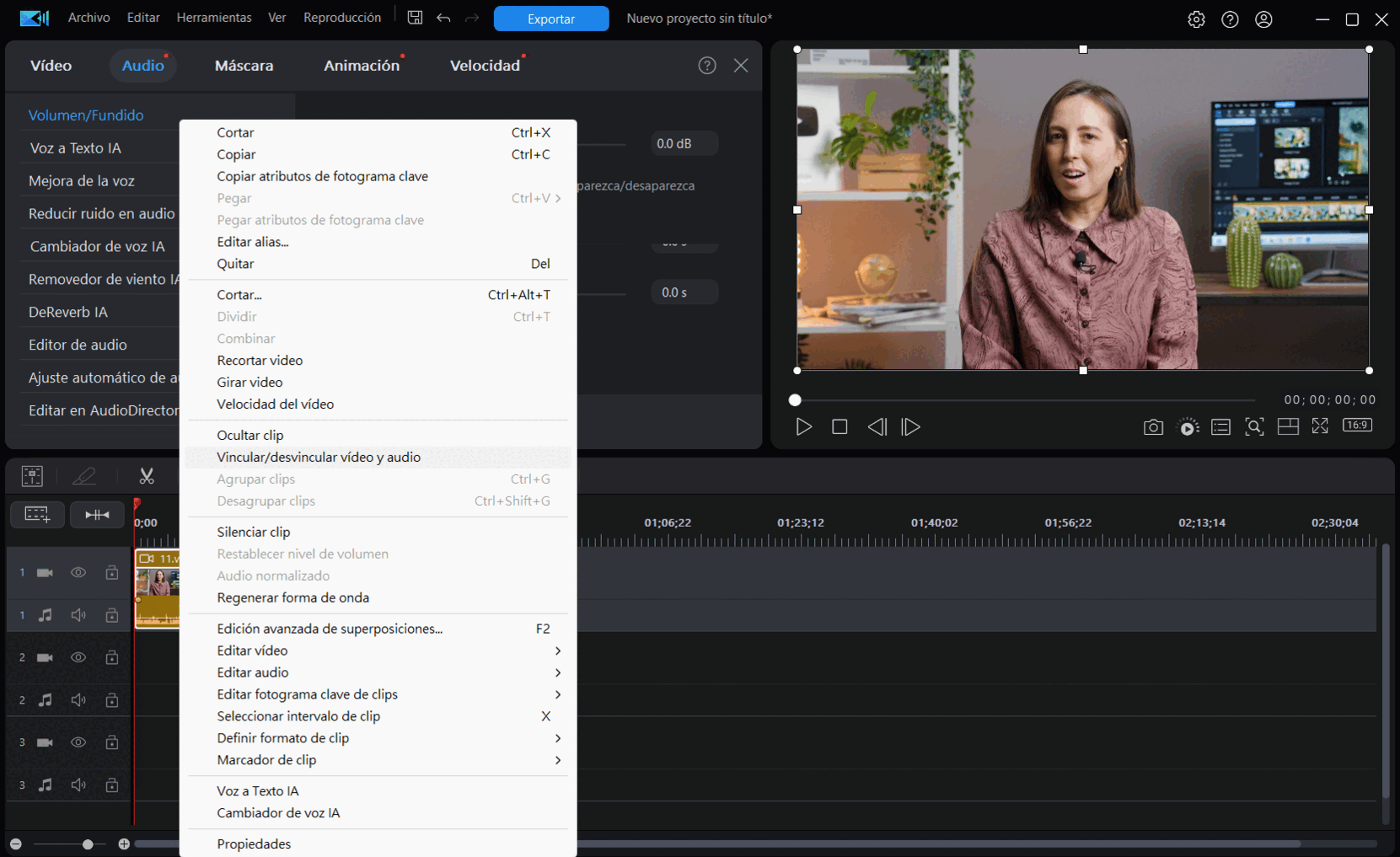The image size is (1400, 857).
Task: Close the audio editing panel
Action: (x=741, y=65)
